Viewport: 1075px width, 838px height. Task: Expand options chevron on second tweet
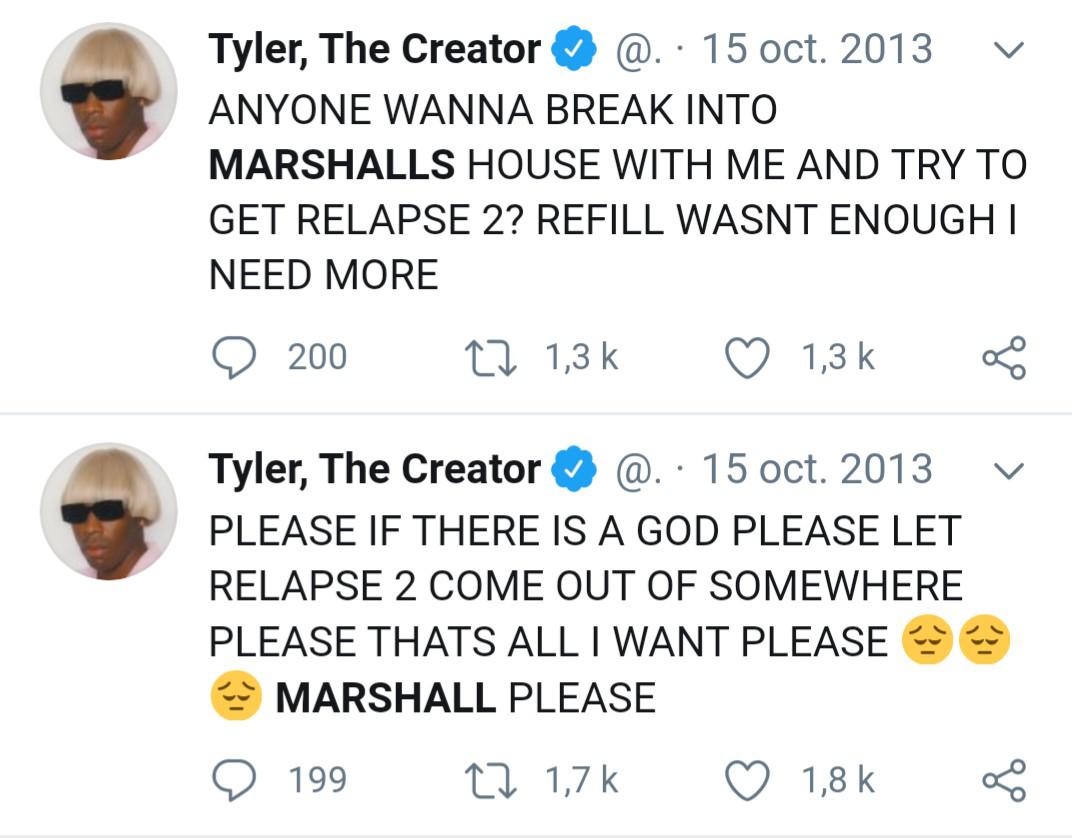coord(1011,470)
